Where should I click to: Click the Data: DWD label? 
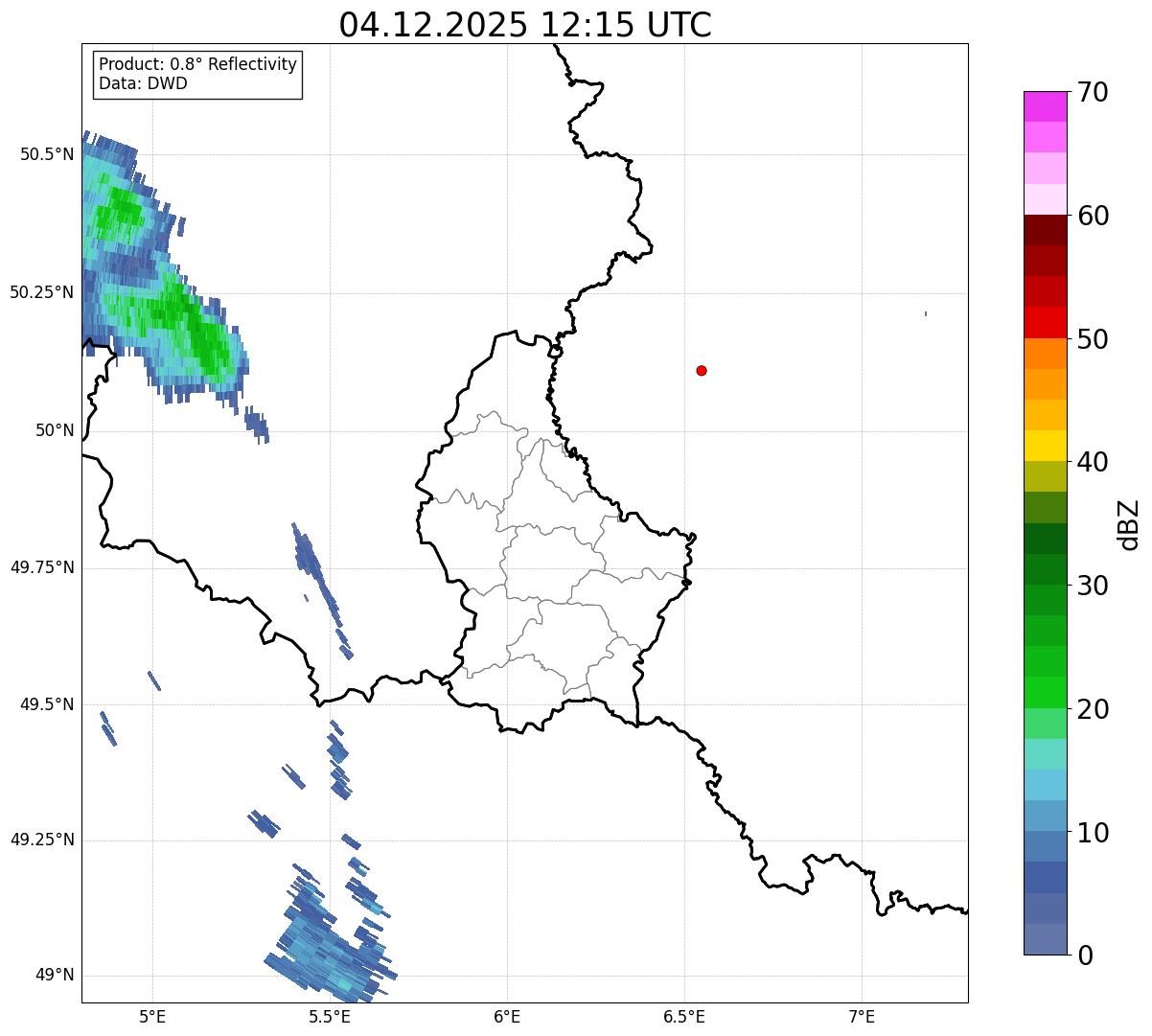[143, 83]
